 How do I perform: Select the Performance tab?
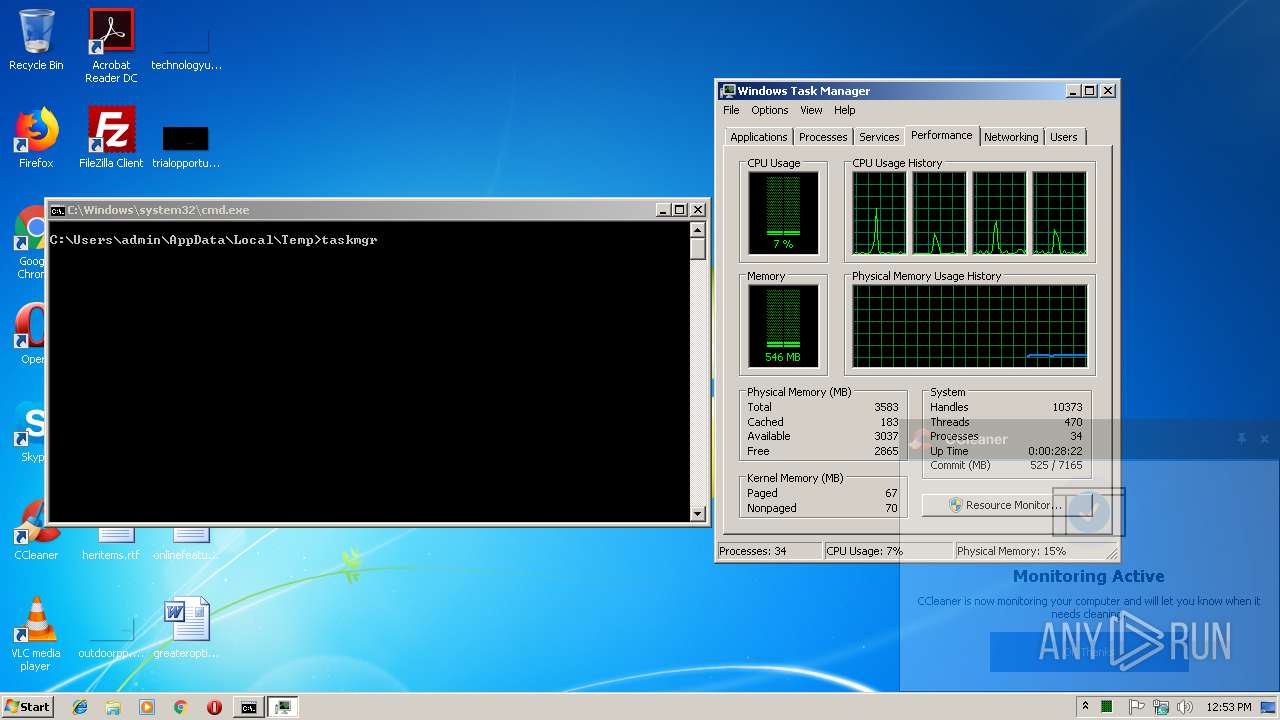pos(942,135)
